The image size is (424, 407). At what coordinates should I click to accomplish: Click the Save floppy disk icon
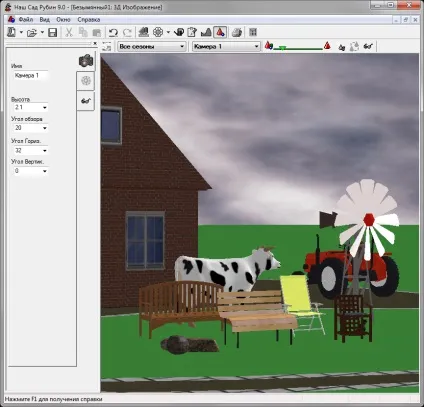[x=53, y=32]
